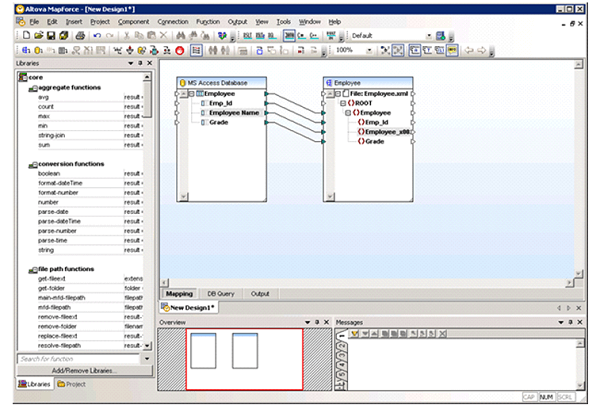The width and height of the screenshot is (600, 405).
Task: Select the C# output language icon
Action: [302, 36]
